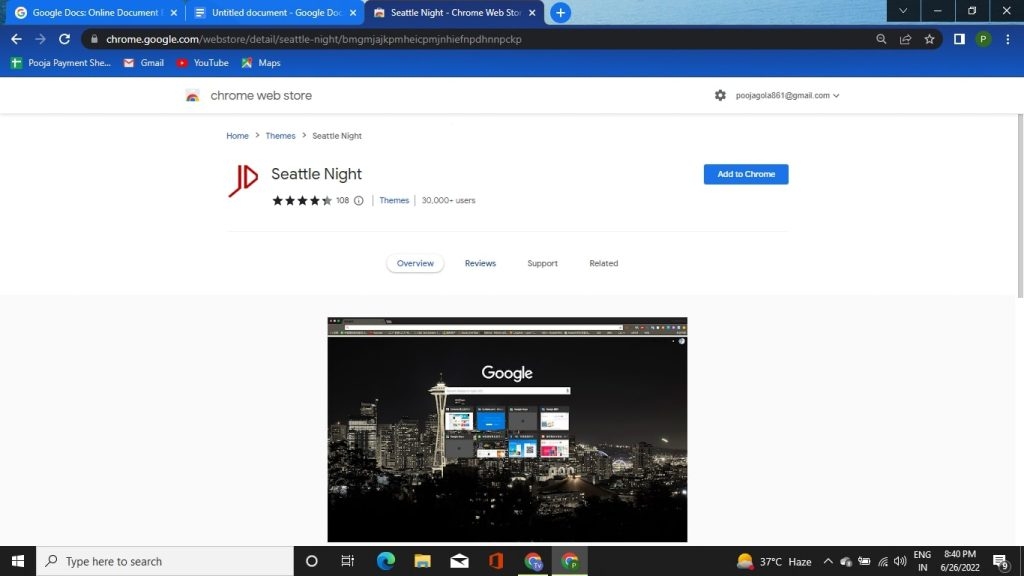The height and width of the screenshot is (576, 1024).
Task: Go forward using the browser forward arrow
Action: (x=40, y=39)
